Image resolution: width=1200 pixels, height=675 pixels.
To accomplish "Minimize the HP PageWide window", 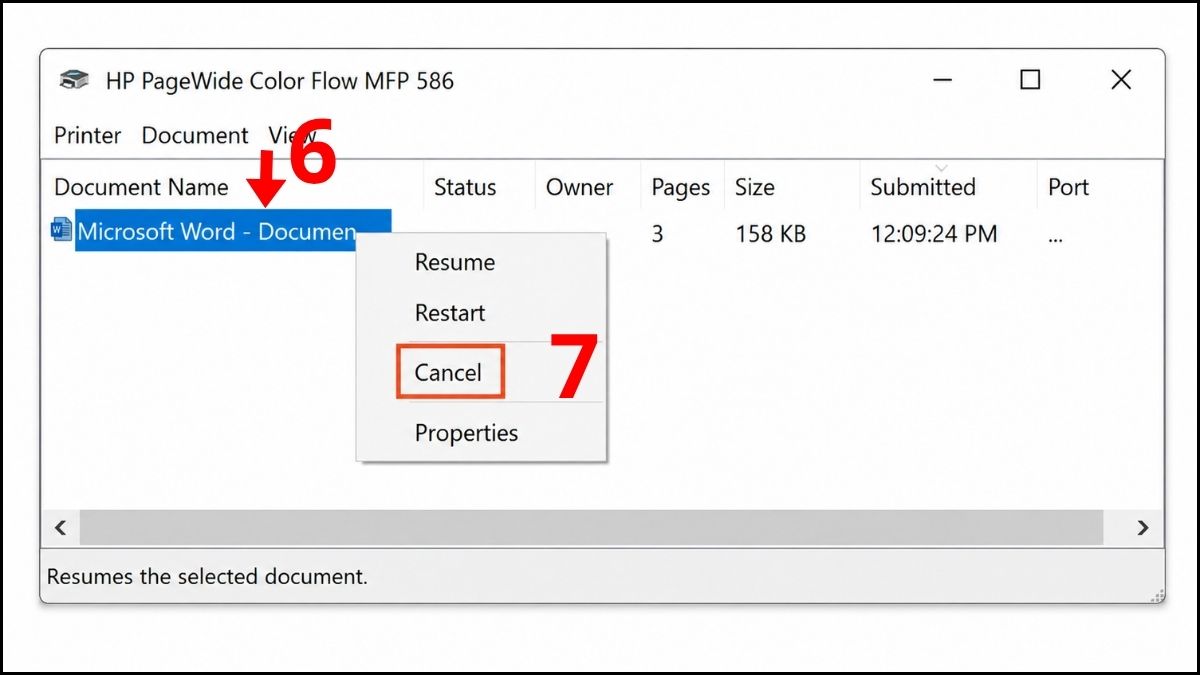I will pyautogui.click(x=941, y=79).
